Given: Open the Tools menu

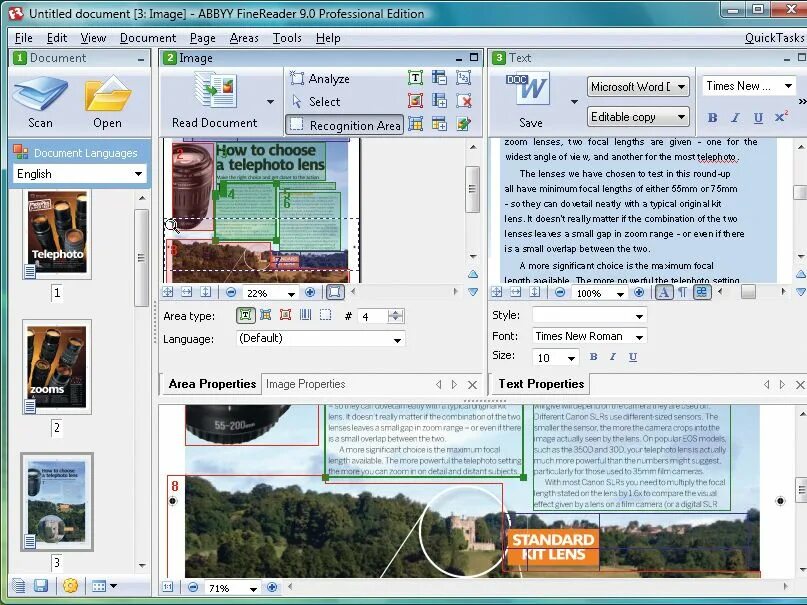Looking at the screenshot, I should (287, 38).
